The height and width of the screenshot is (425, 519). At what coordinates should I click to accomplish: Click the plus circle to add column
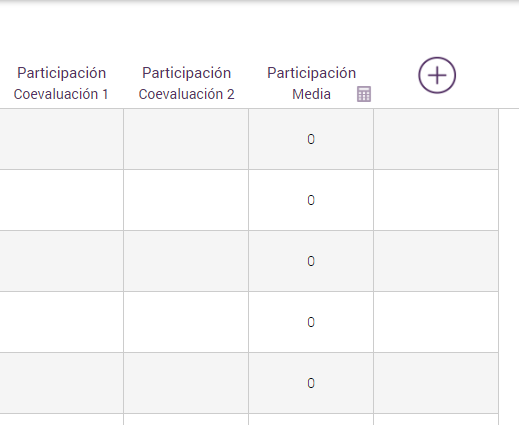(x=437, y=75)
